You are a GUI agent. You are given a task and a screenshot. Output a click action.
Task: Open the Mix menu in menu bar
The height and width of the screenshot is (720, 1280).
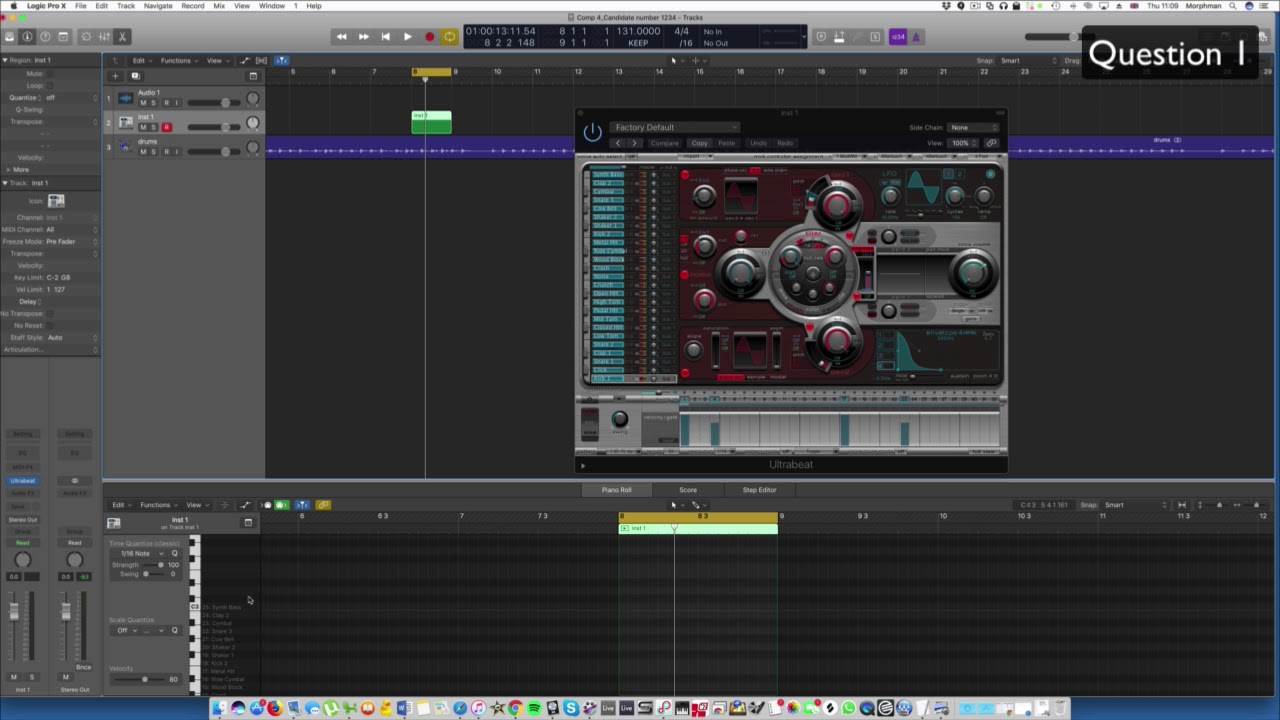coord(219,6)
